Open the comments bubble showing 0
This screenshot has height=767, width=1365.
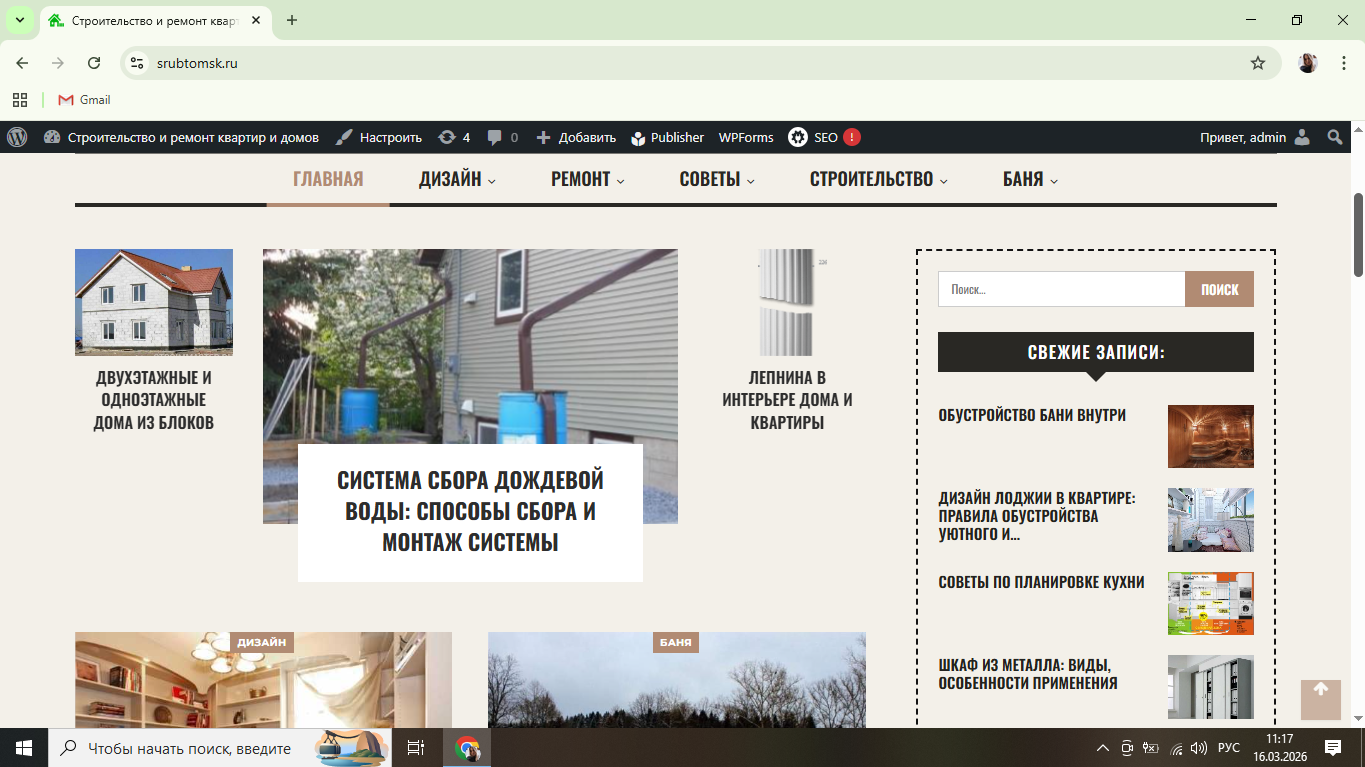pos(503,137)
